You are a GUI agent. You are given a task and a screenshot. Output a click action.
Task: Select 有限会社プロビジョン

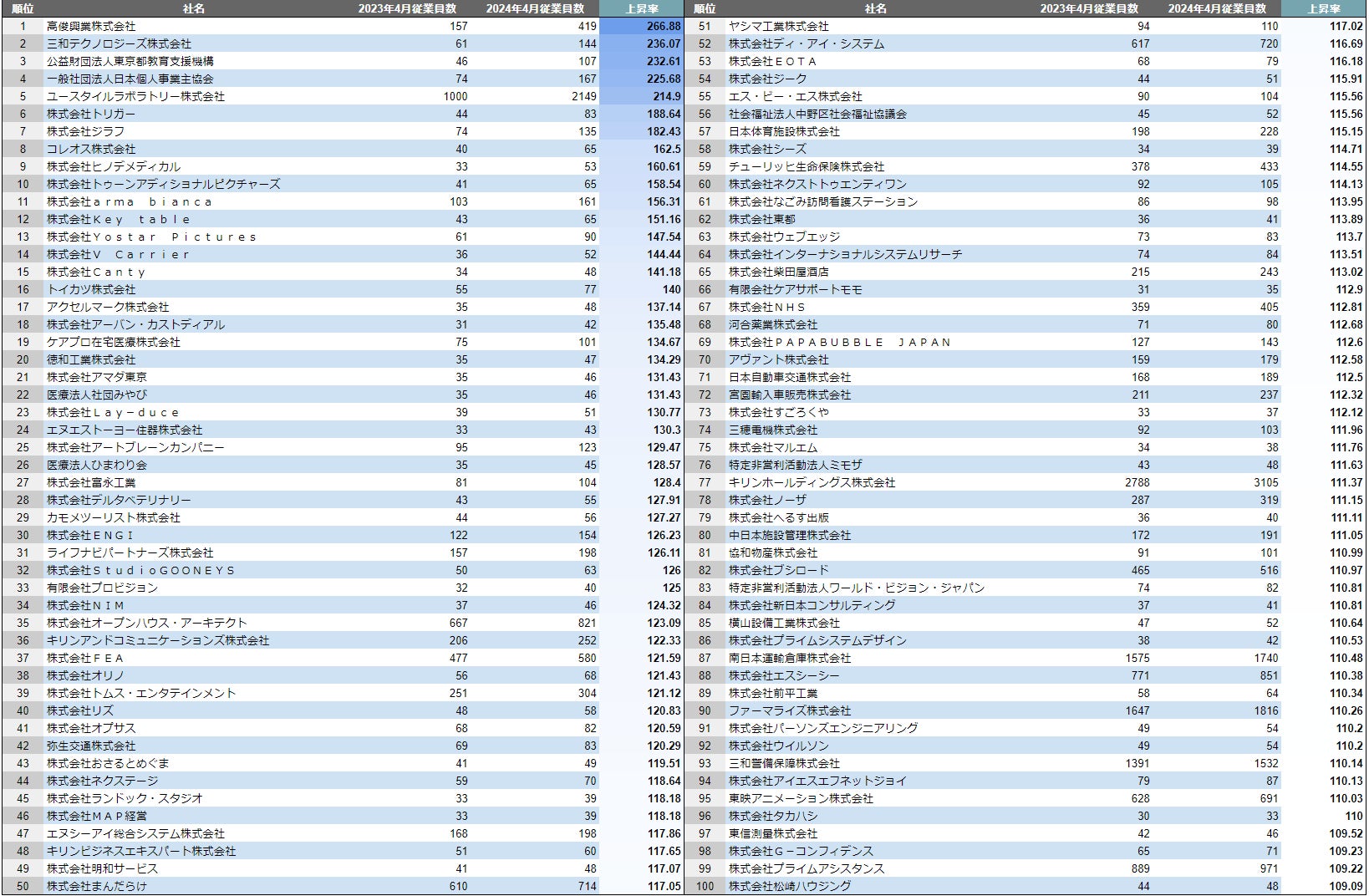coord(102,588)
